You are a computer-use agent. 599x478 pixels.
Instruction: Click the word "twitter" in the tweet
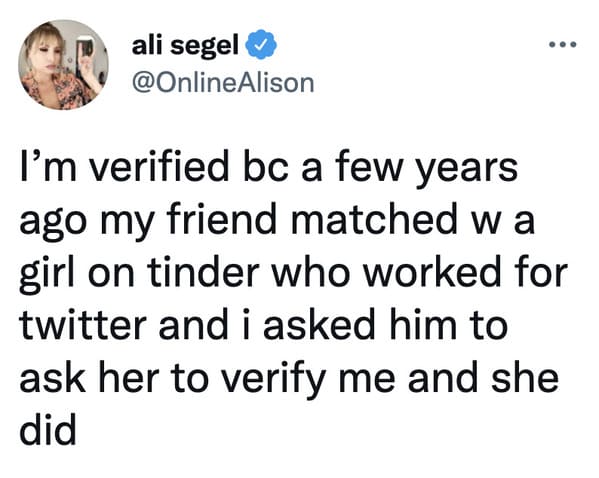click(x=83, y=326)
